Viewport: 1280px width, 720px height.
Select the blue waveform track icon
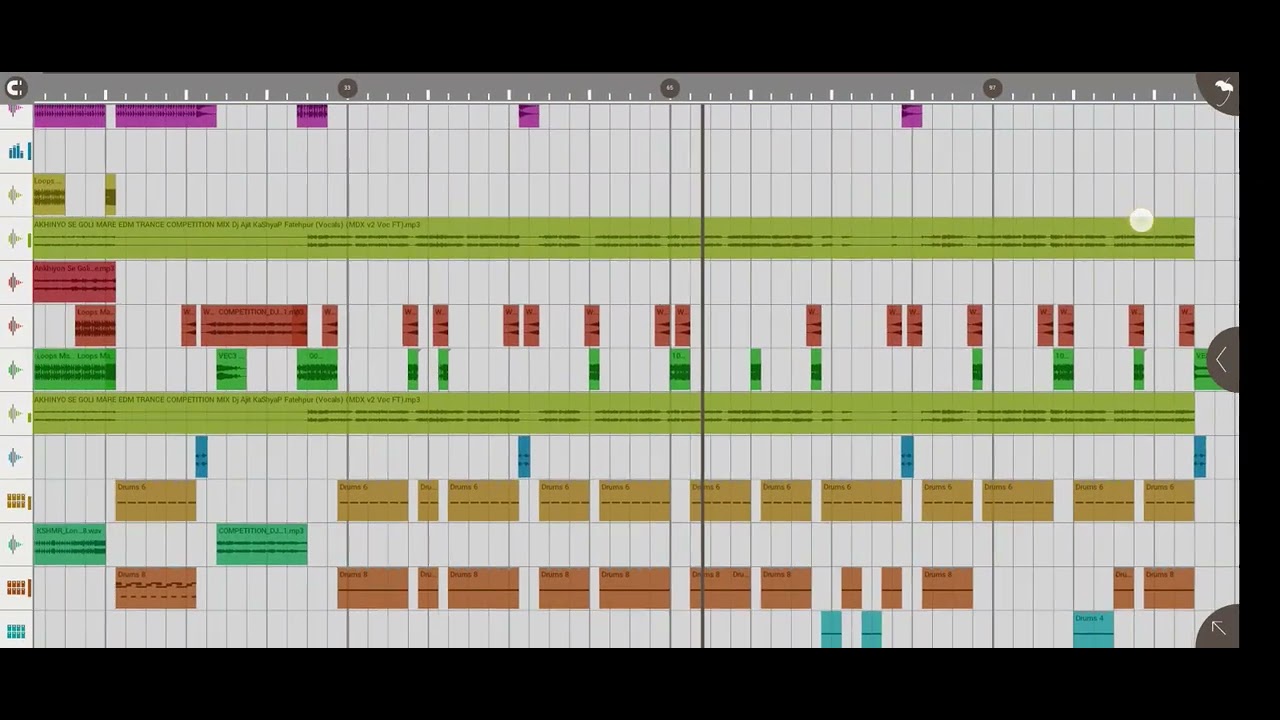click(x=15, y=457)
